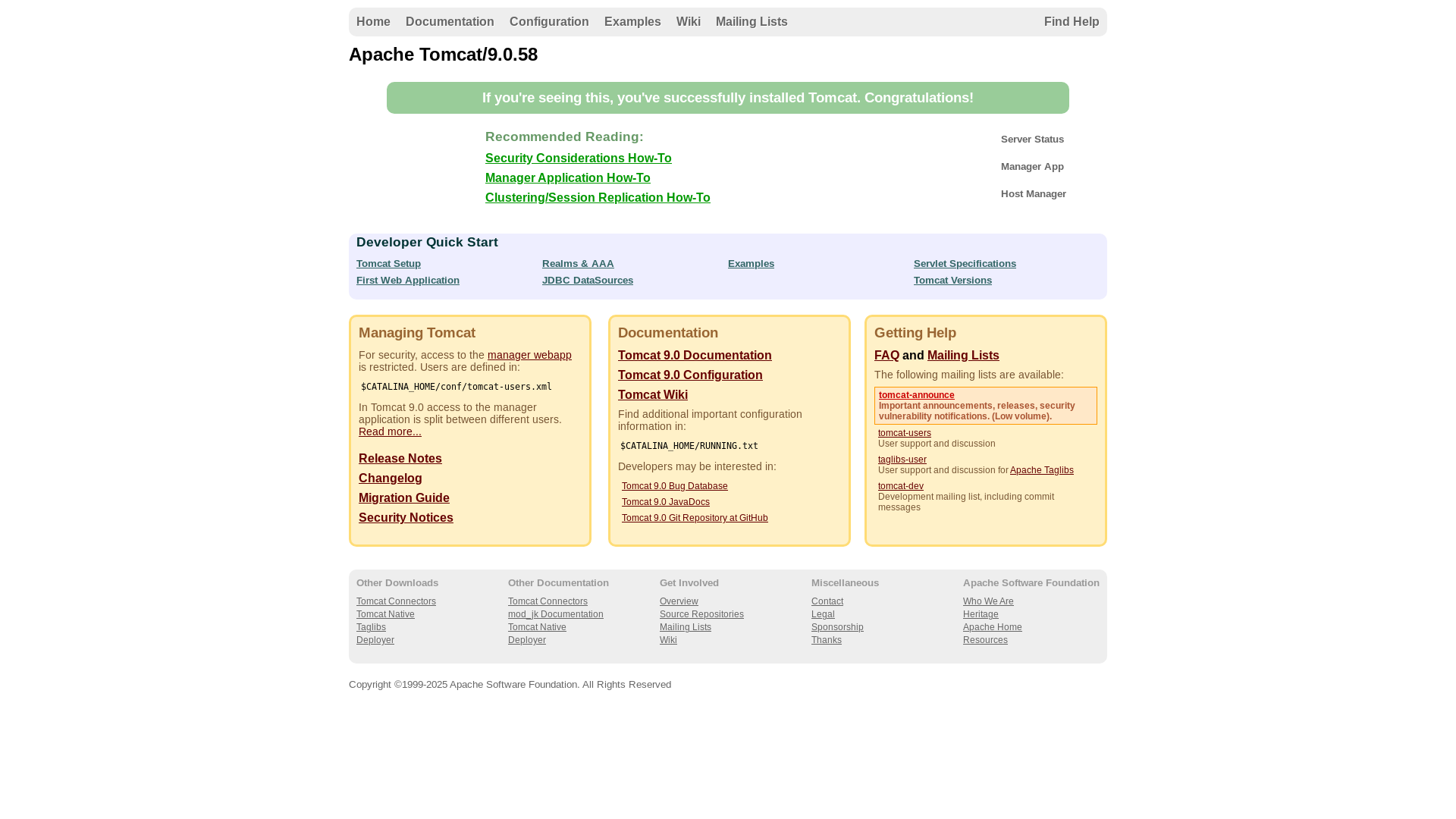Open the taglibs-user mailing list
The width and height of the screenshot is (1456, 819).
click(x=902, y=460)
